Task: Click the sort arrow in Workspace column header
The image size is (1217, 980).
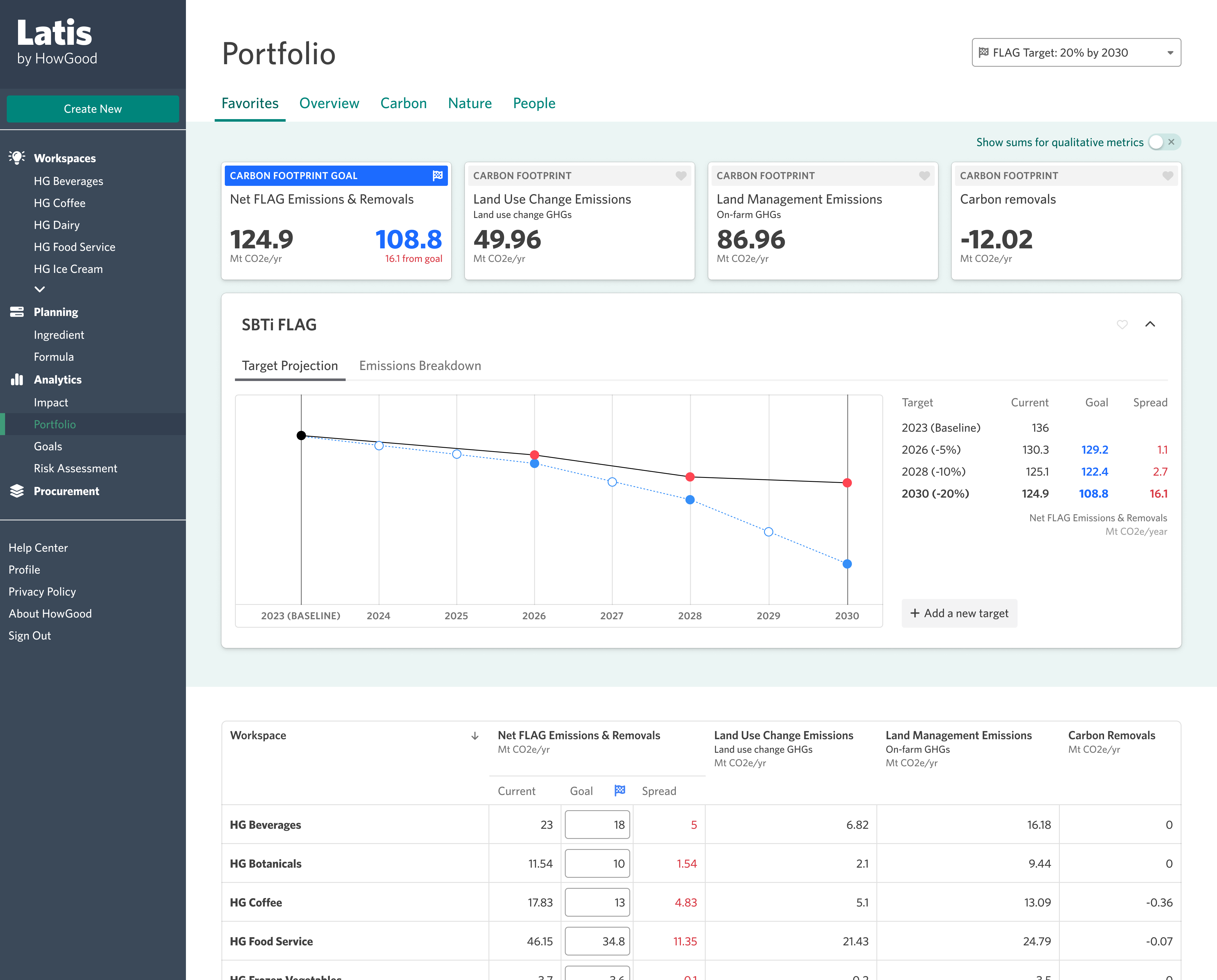Action: [475, 736]
